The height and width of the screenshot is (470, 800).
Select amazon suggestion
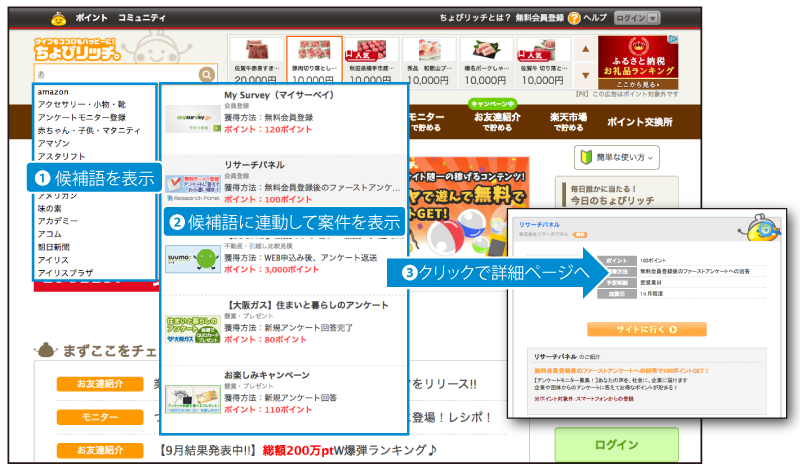tap(53, 92)
